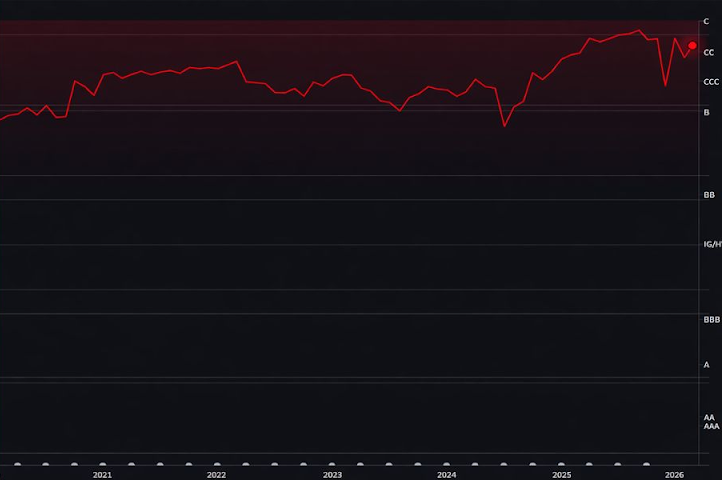This screenshot has width=722, height=480.
Task: Click the 2021 year label
Action: click(102, 474)
